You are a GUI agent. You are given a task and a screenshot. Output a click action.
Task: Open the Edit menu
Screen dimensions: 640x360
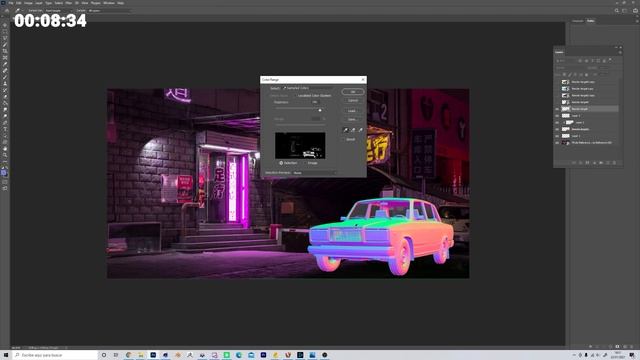19,3
